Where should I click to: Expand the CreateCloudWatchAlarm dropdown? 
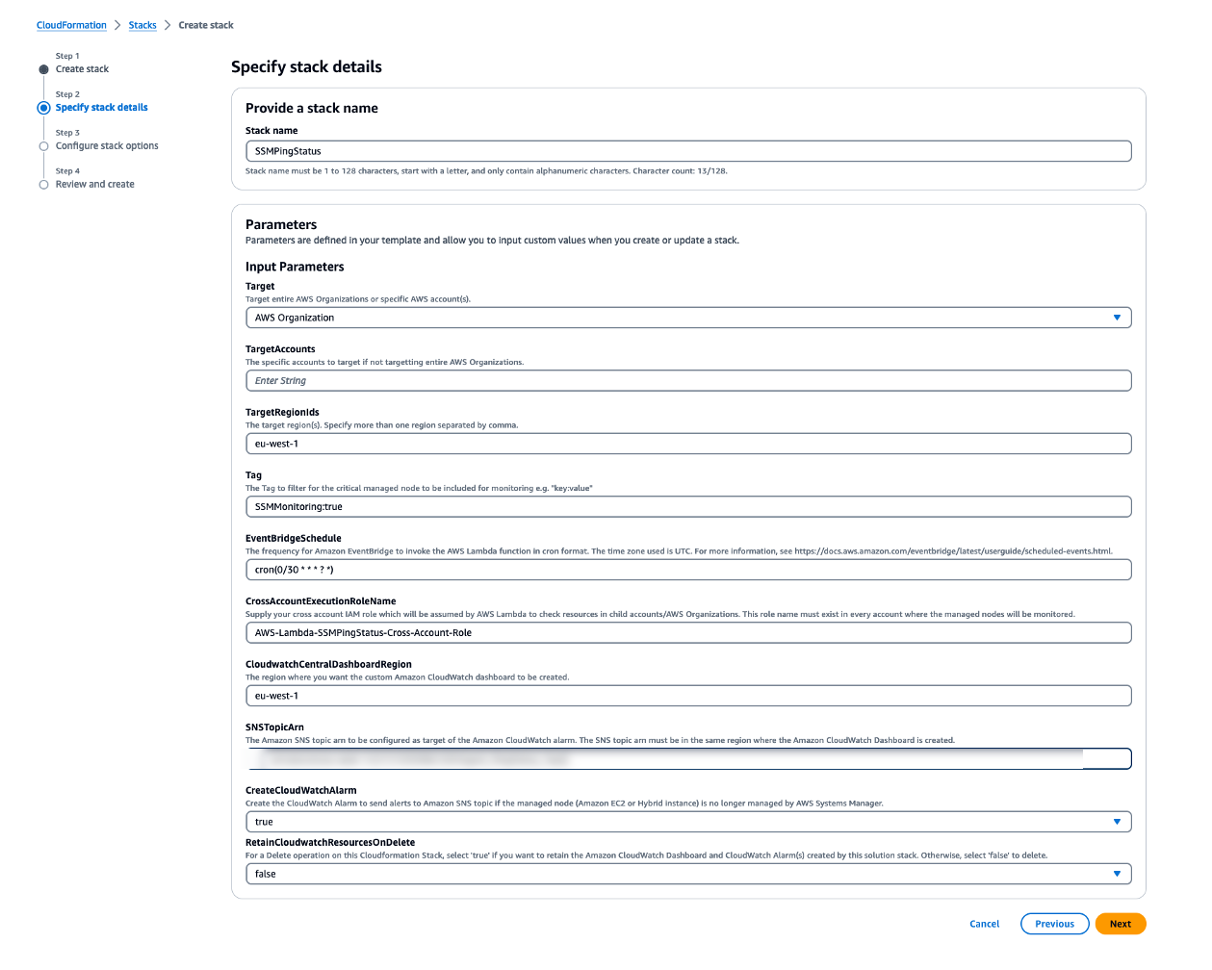[688, 821]
